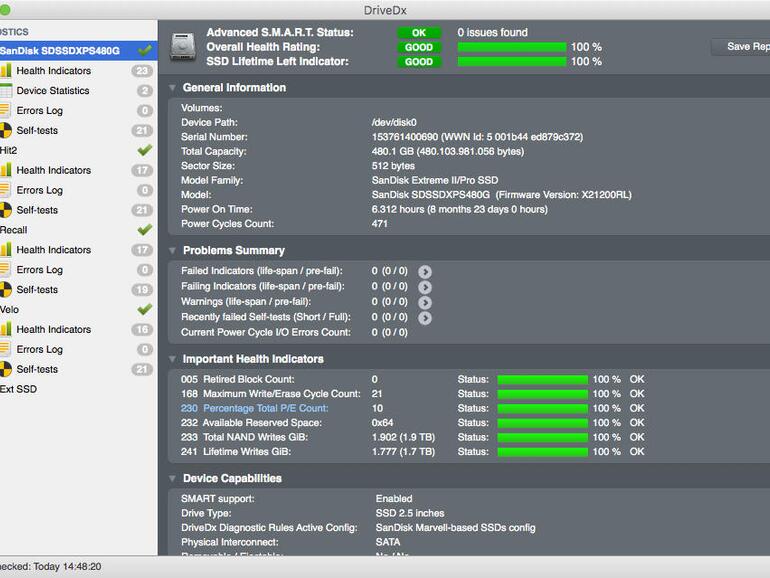The width and height of the screenshot is (770, 578).
Task: Click the green checkmark next to Hit2
Action: click(144, 150)
